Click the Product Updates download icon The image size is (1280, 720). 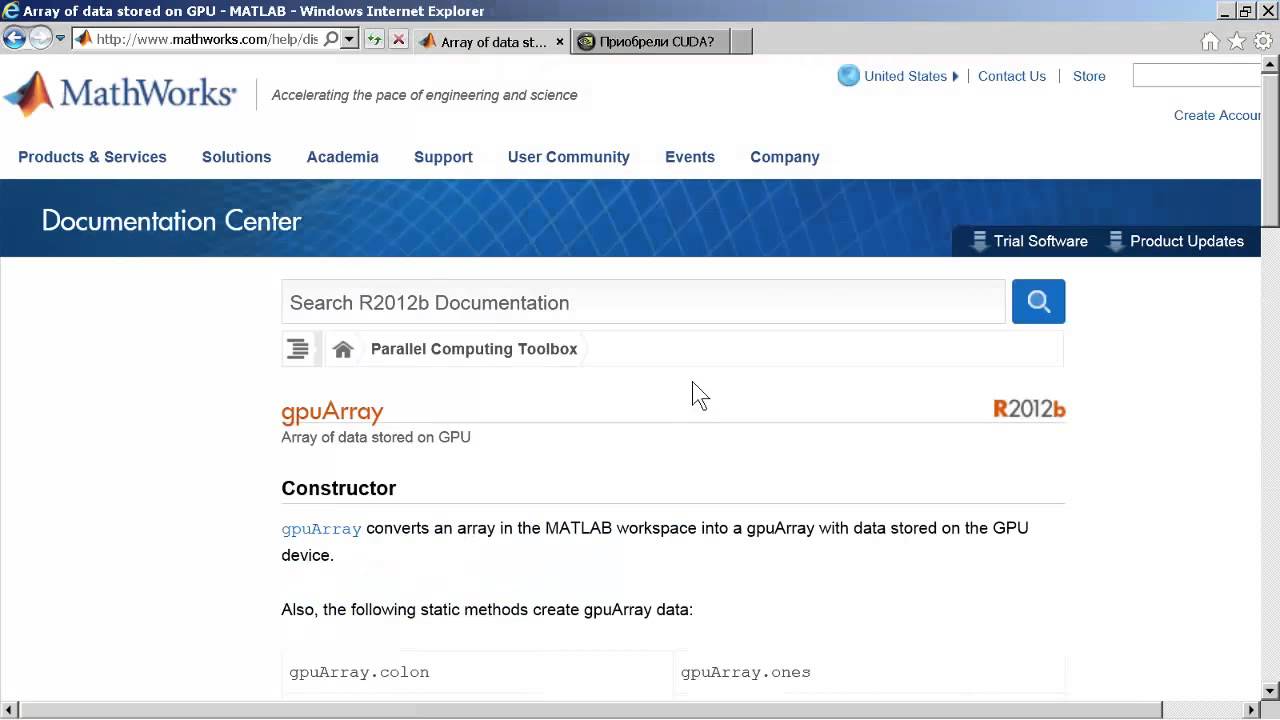pos(1116,241)
